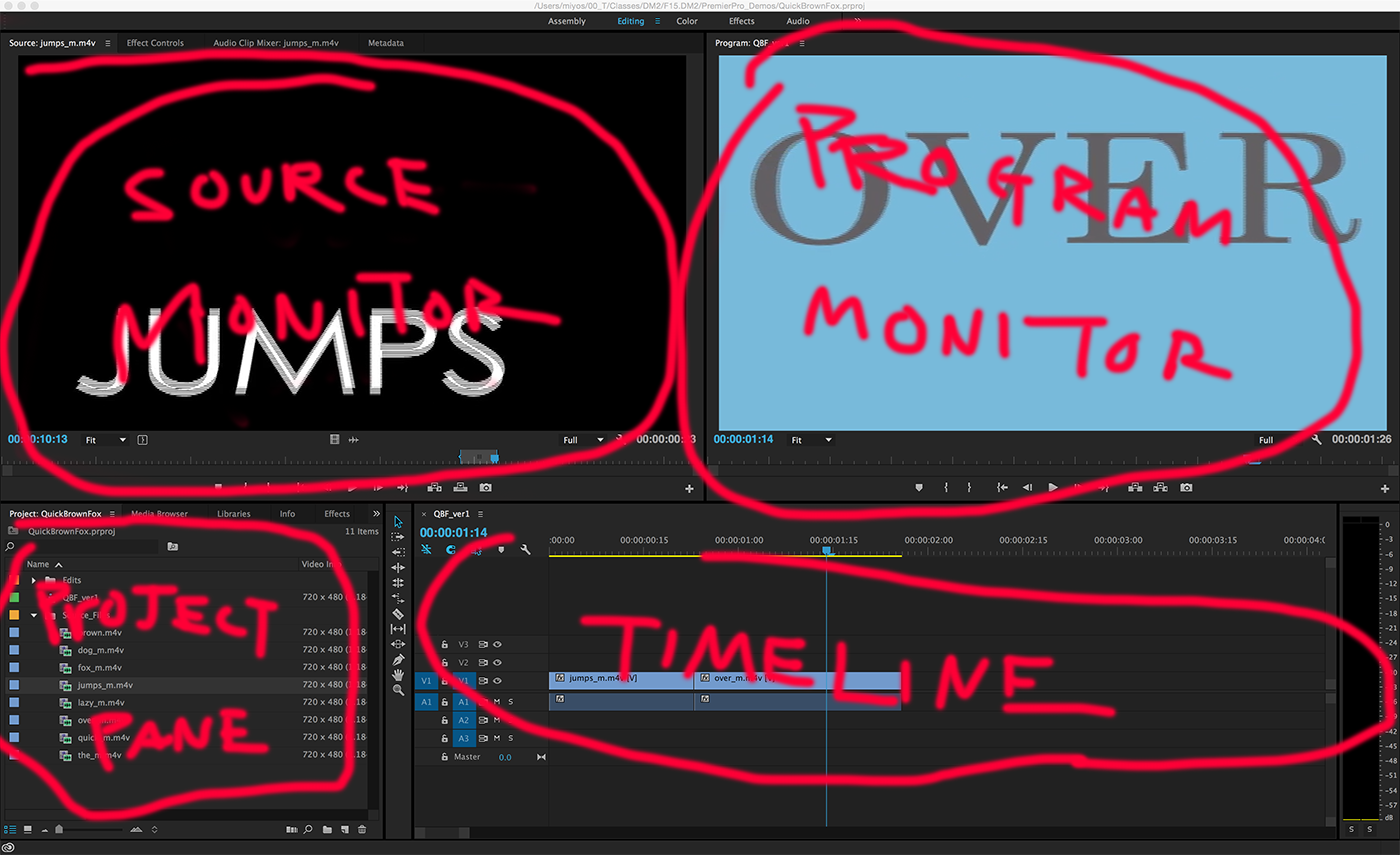This screenshot has width=1400, height=855.
Task: Select the Pen tool in the toolbar
Action: [398, 660]
